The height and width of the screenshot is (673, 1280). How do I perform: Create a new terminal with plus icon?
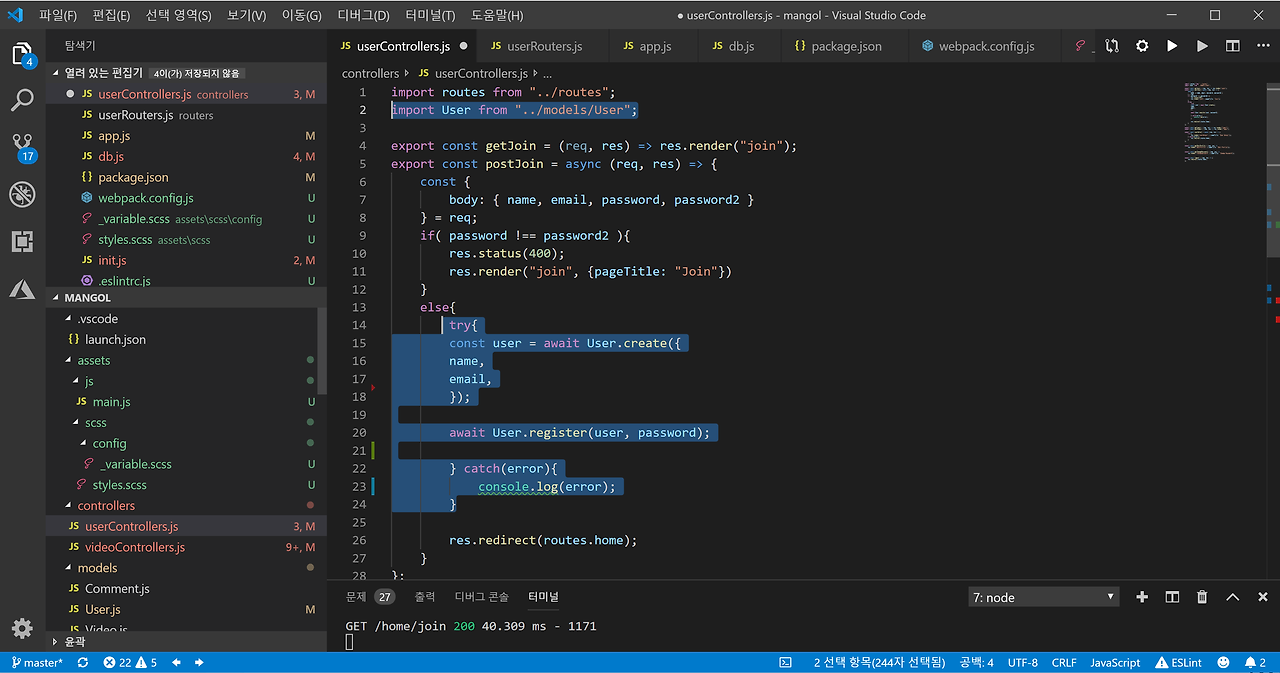[1142, 597]
